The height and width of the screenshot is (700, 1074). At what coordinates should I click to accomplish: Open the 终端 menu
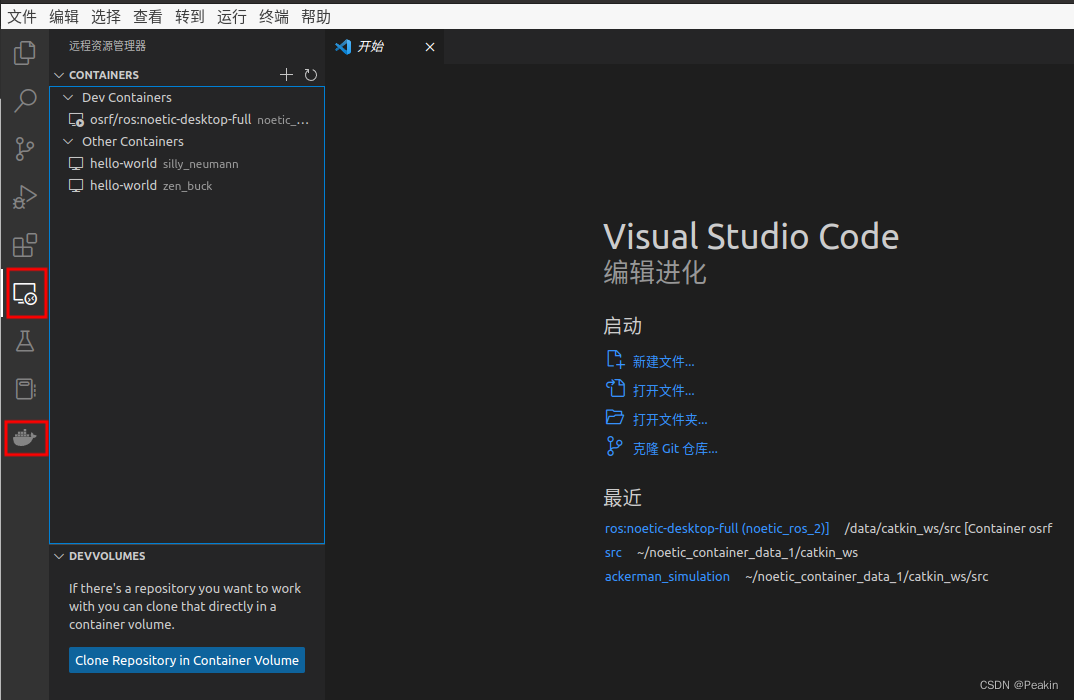(x=273, y=16)
